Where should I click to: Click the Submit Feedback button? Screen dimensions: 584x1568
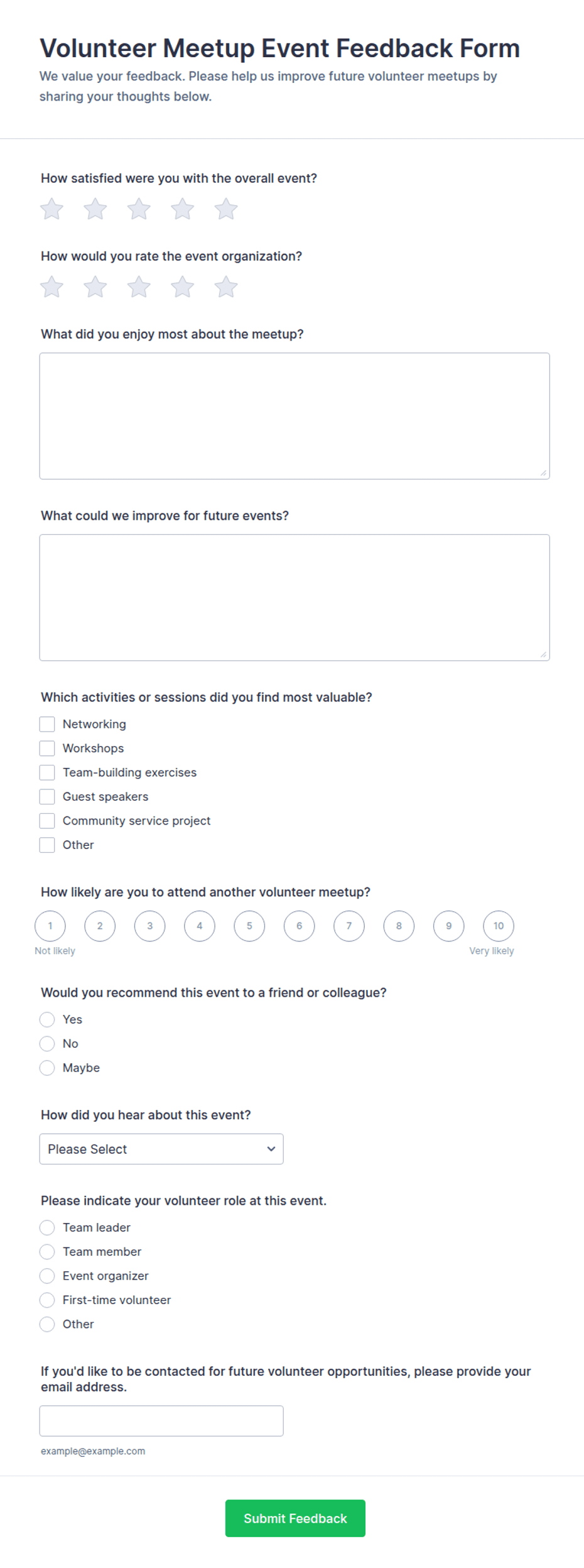point(295,1519)
